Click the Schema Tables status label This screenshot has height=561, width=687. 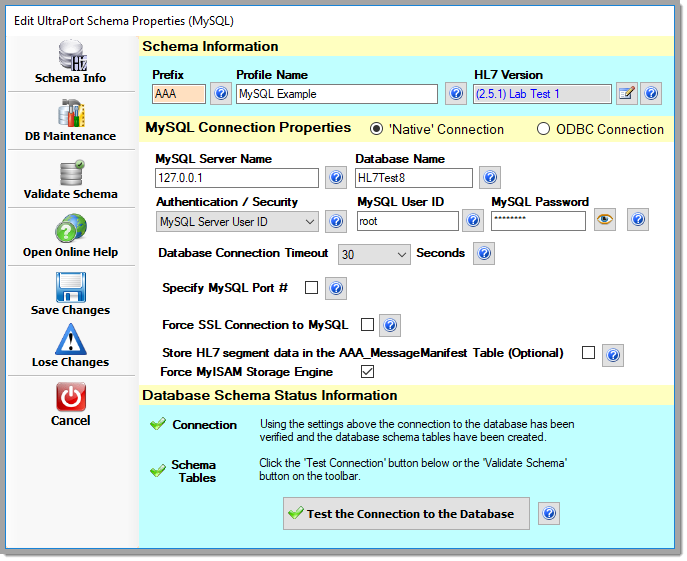[x=194, y=471]
